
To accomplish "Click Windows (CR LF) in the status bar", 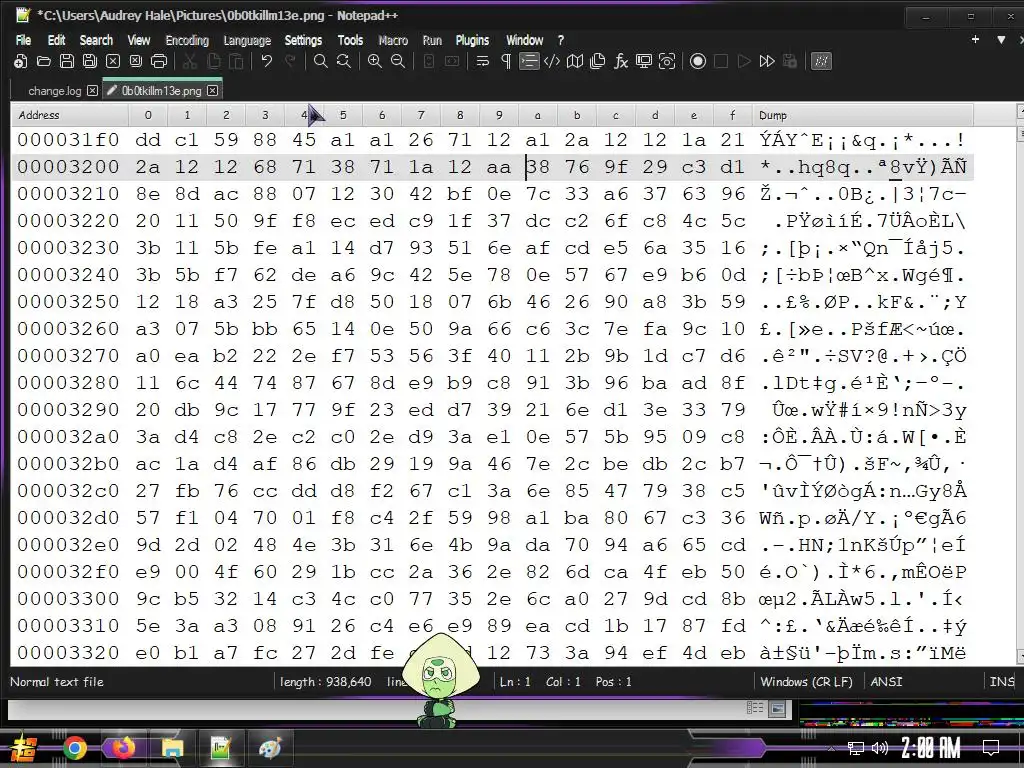I will [x=807, y=682].
